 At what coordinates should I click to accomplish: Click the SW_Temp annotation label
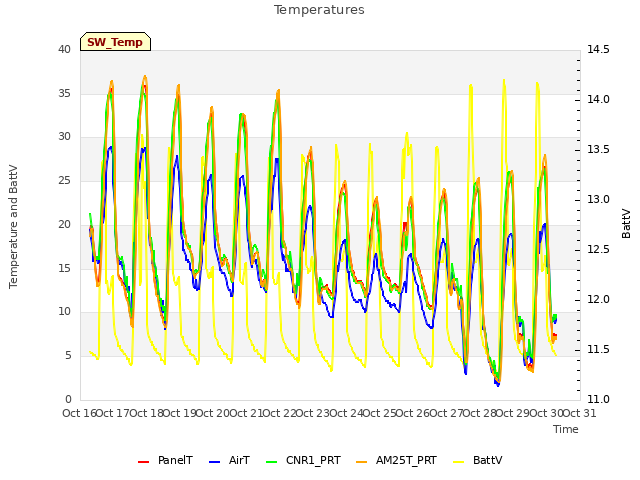[x=115, y=42]
